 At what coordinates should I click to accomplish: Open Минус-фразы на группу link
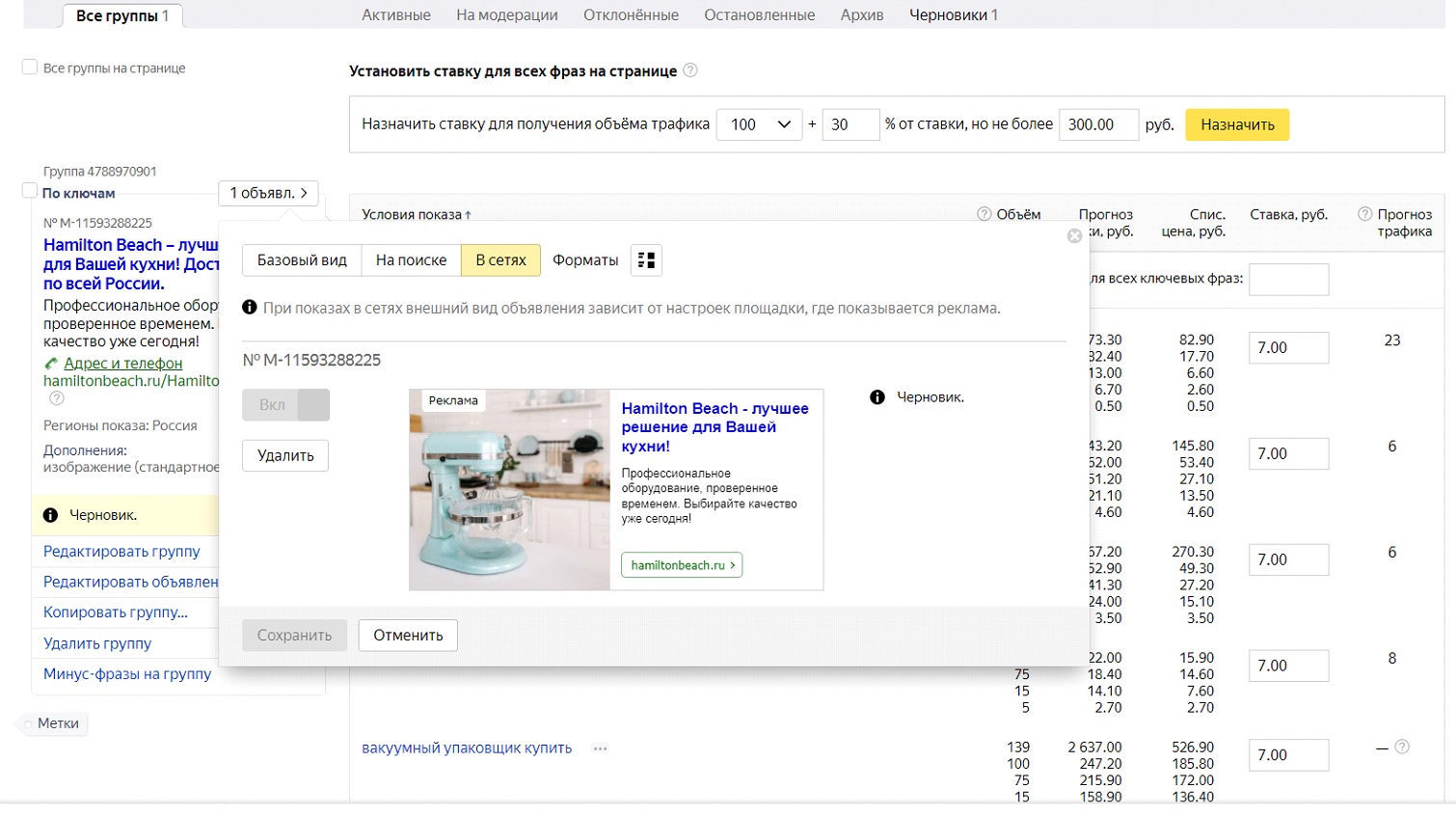127,674
